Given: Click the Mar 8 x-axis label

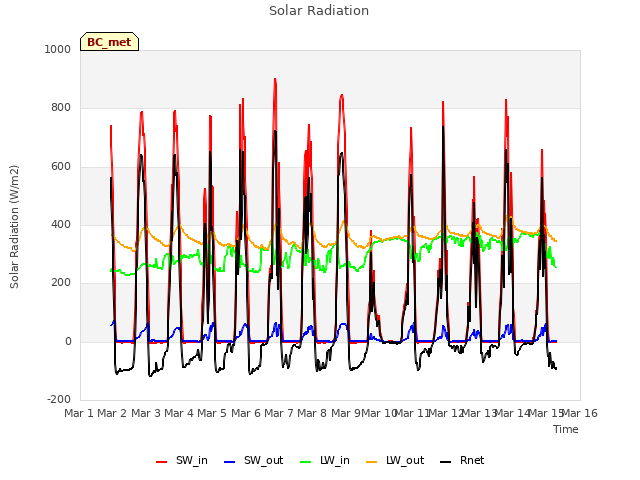Looking at the screenshot, I should point(312,413).
